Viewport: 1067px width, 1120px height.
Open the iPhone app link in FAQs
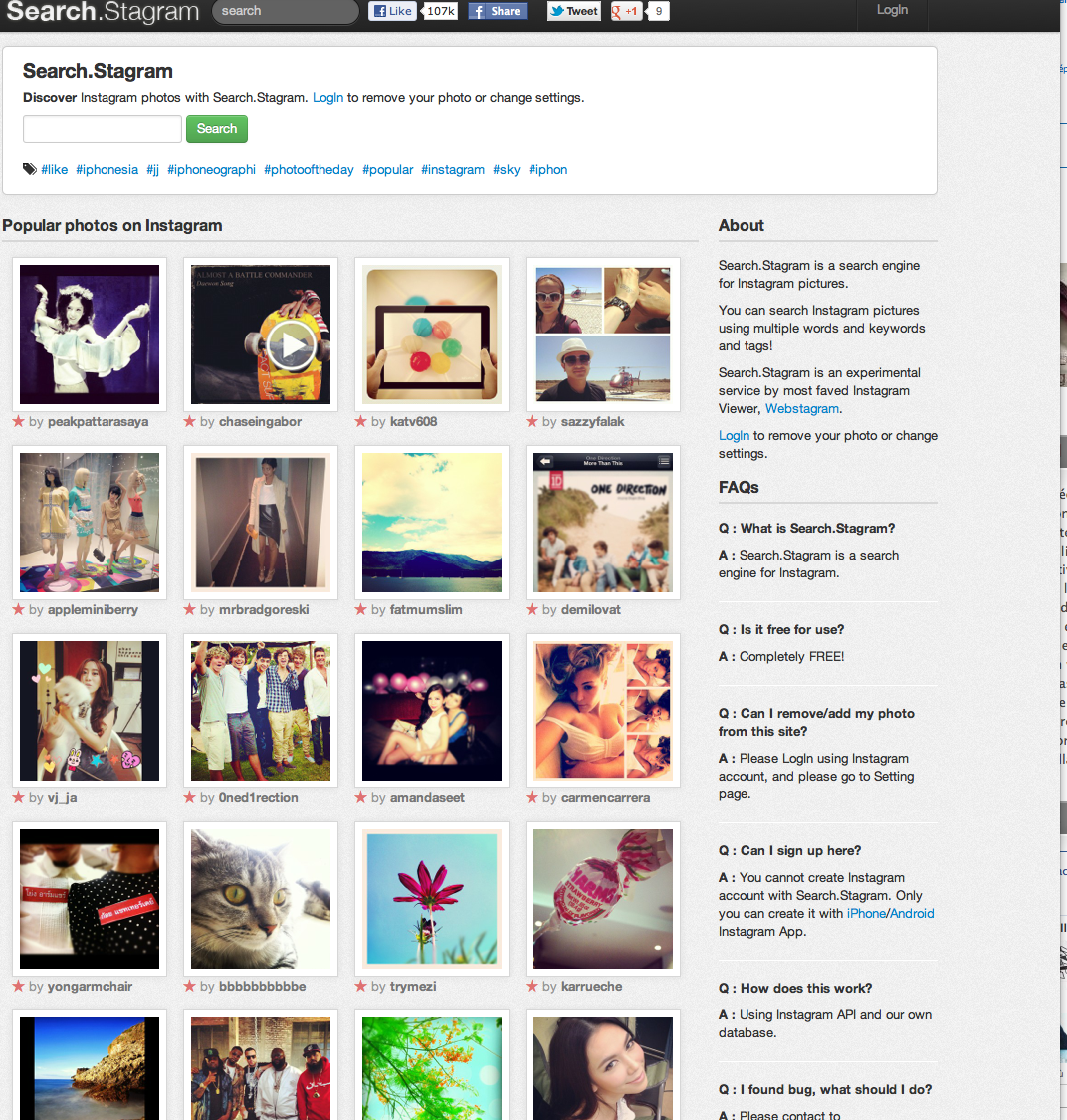pos(866,914)
